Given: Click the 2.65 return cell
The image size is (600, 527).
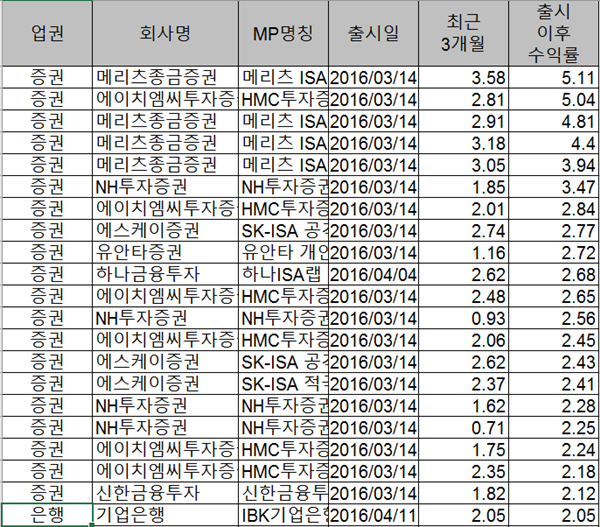Looking at the screenshot, I should click(x=554, y=296).
